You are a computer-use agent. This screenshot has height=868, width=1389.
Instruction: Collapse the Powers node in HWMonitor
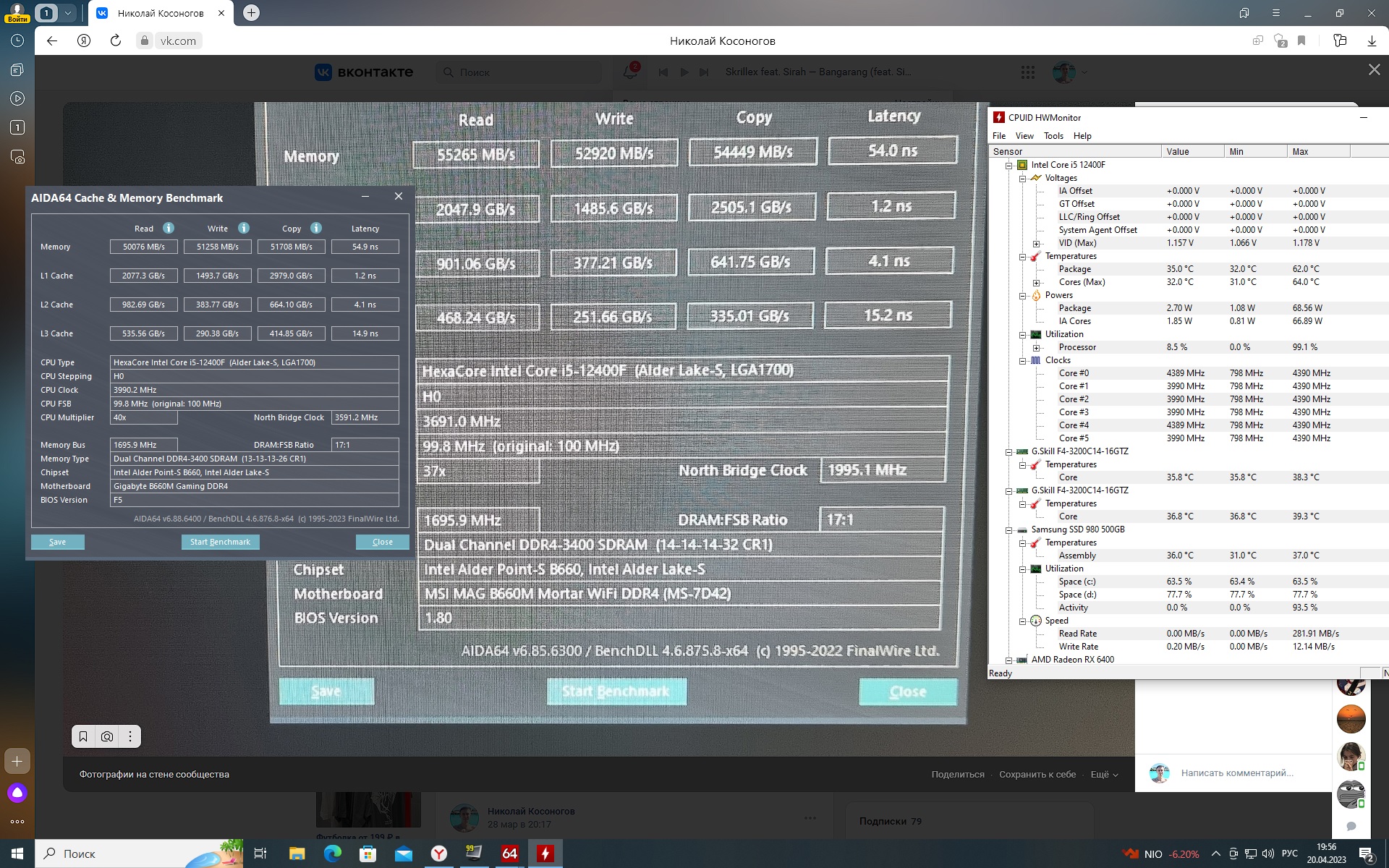click(1022, 296)
